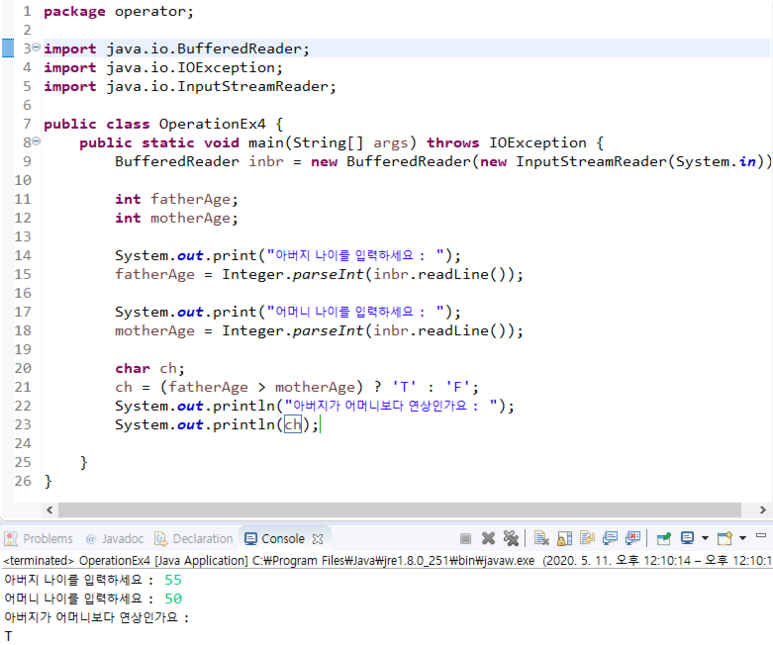
Task: Click Show Console on Standard Error change icon
Action: 633,538
